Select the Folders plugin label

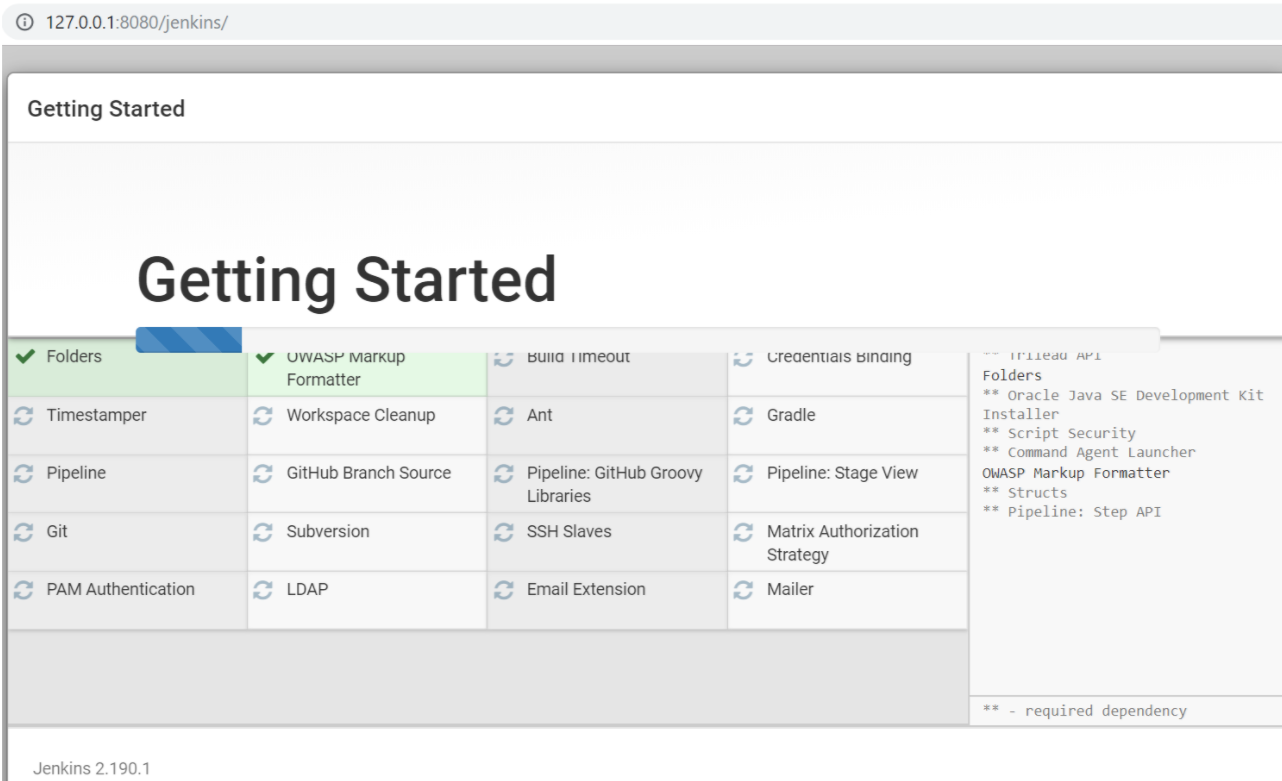point(74,356)
